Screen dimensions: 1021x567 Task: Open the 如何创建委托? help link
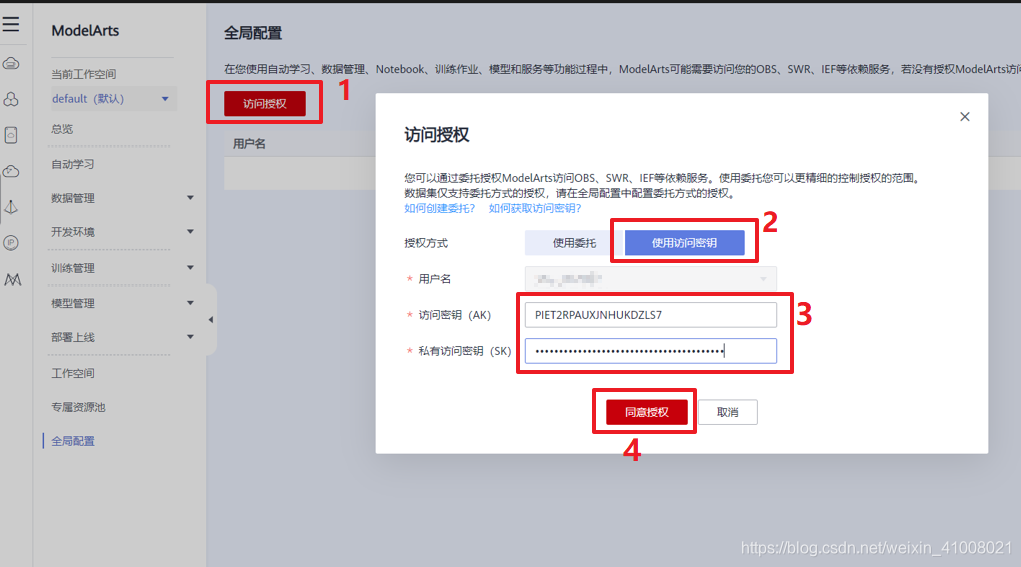(x=440, y=208)
